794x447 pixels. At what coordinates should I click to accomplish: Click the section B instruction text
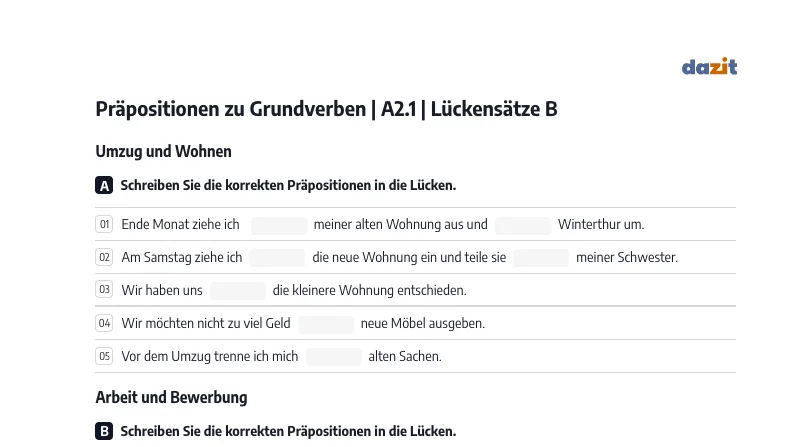point(288,431)
